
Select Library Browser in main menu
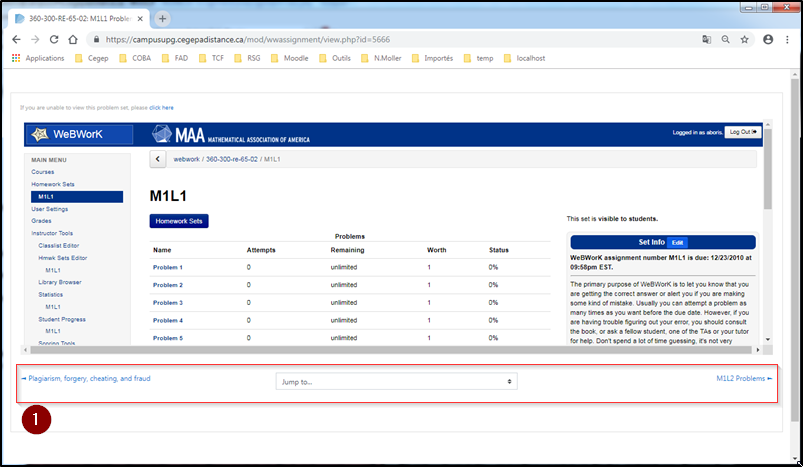pos(59,283)
